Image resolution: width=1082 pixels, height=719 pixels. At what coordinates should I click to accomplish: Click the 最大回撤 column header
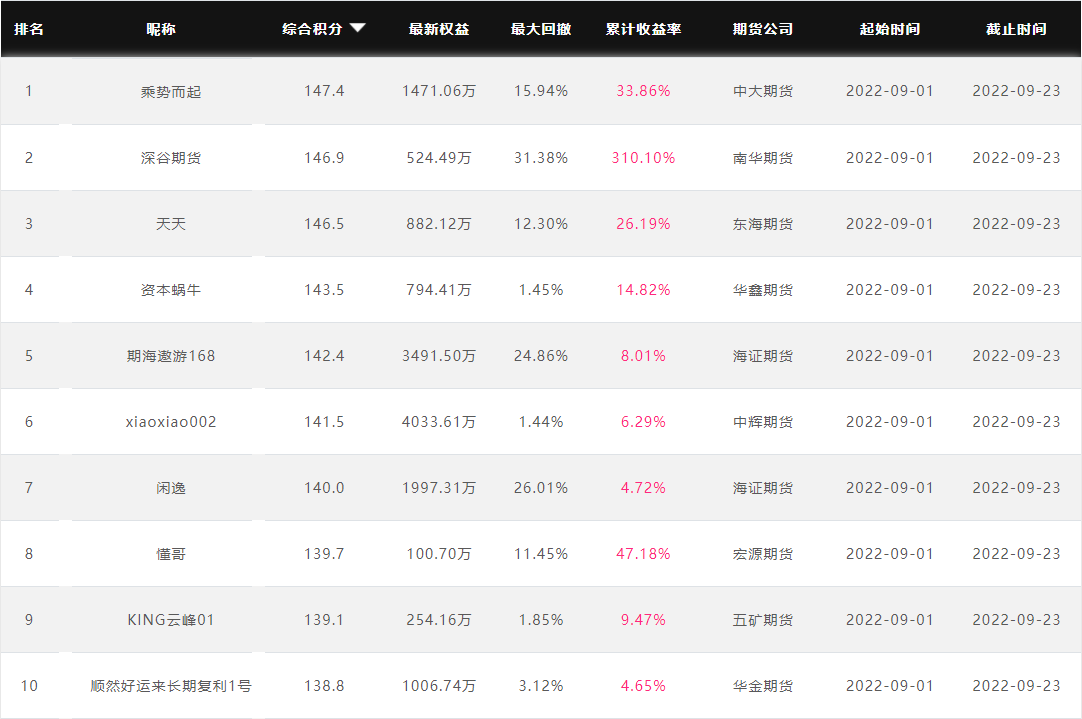(x=541, y=29)
